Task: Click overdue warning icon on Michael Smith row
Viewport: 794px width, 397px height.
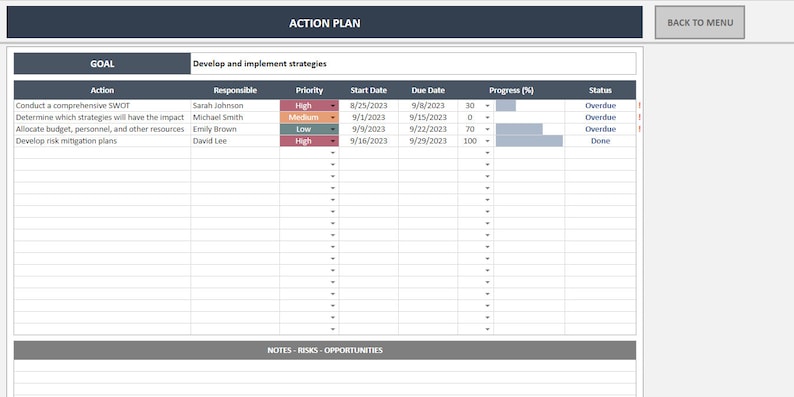Action: click(x=640, y=117)
